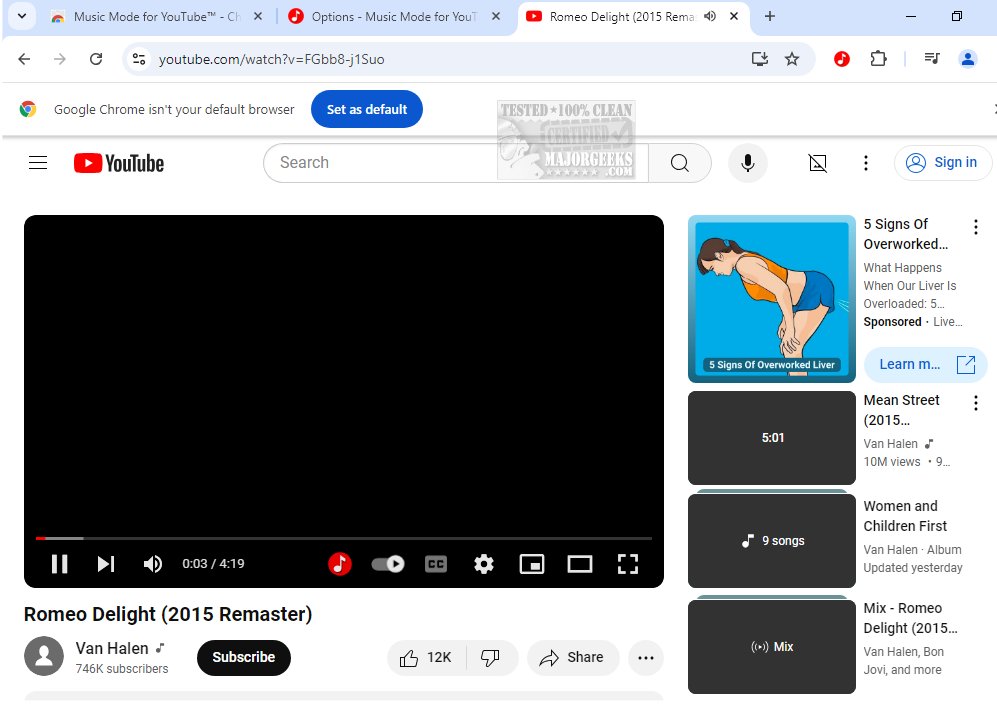Subscribe to Van Halen channel
The image size is (997, 705).
(x=244, y=657)
